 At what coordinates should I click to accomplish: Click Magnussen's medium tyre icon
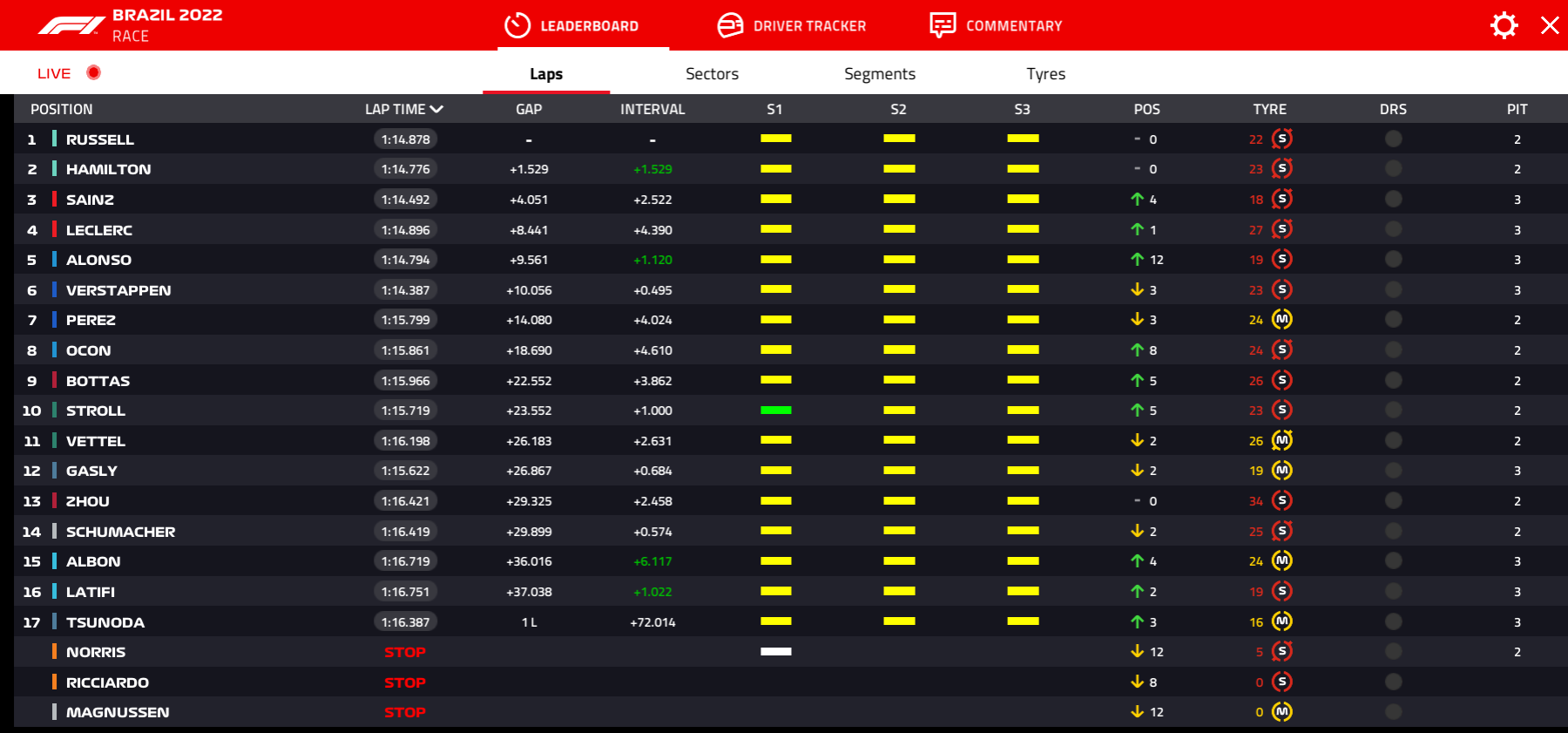[x=1281, y=712]
